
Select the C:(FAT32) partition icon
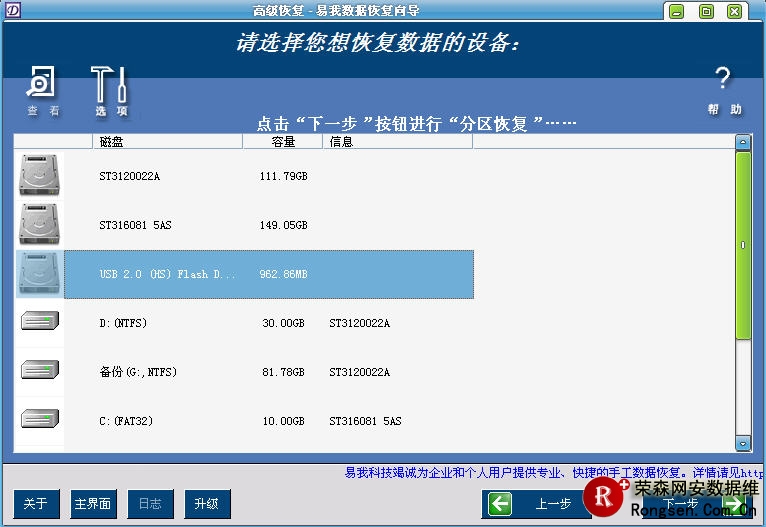(40, 420)
